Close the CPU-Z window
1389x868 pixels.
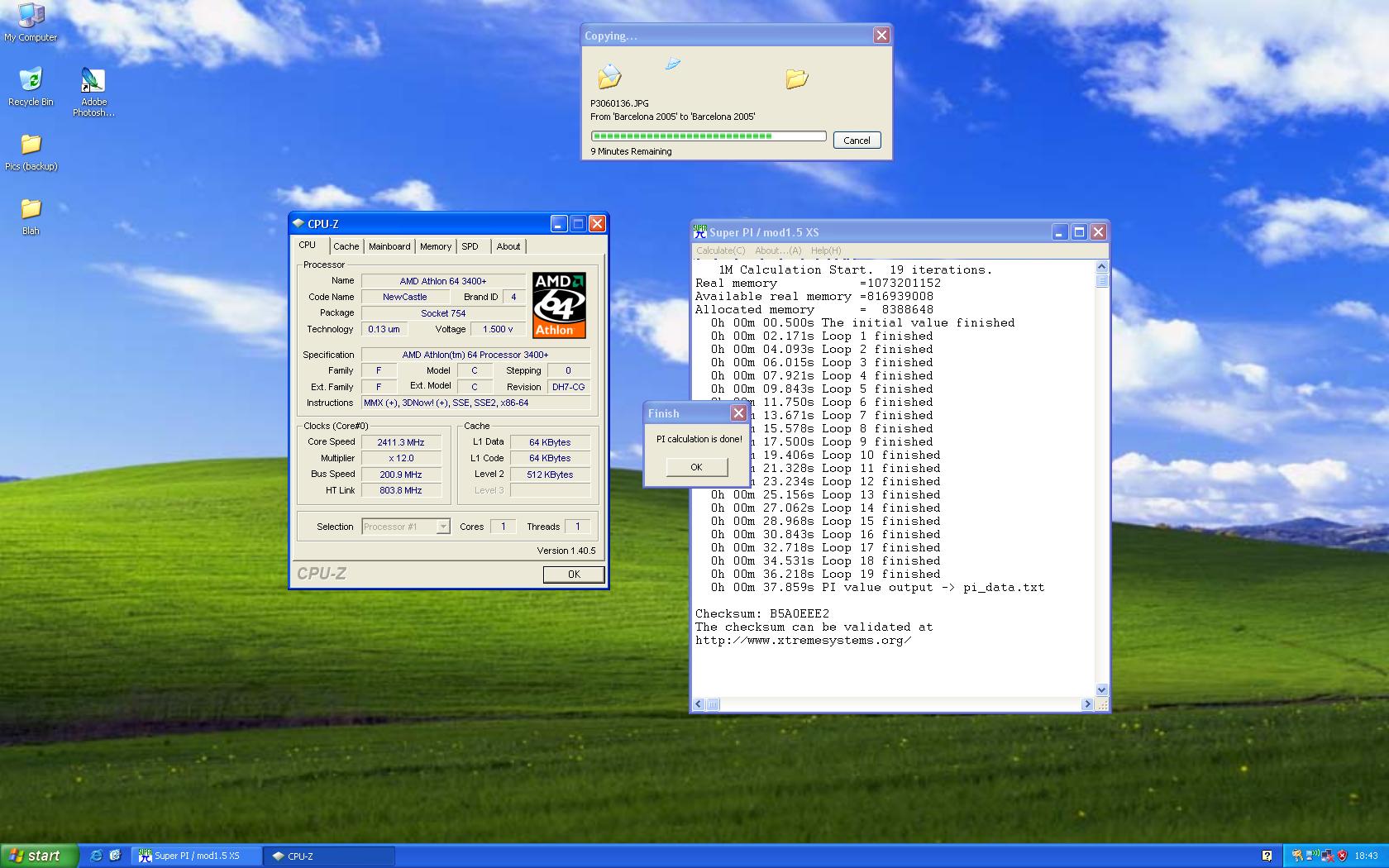point(597,223)
